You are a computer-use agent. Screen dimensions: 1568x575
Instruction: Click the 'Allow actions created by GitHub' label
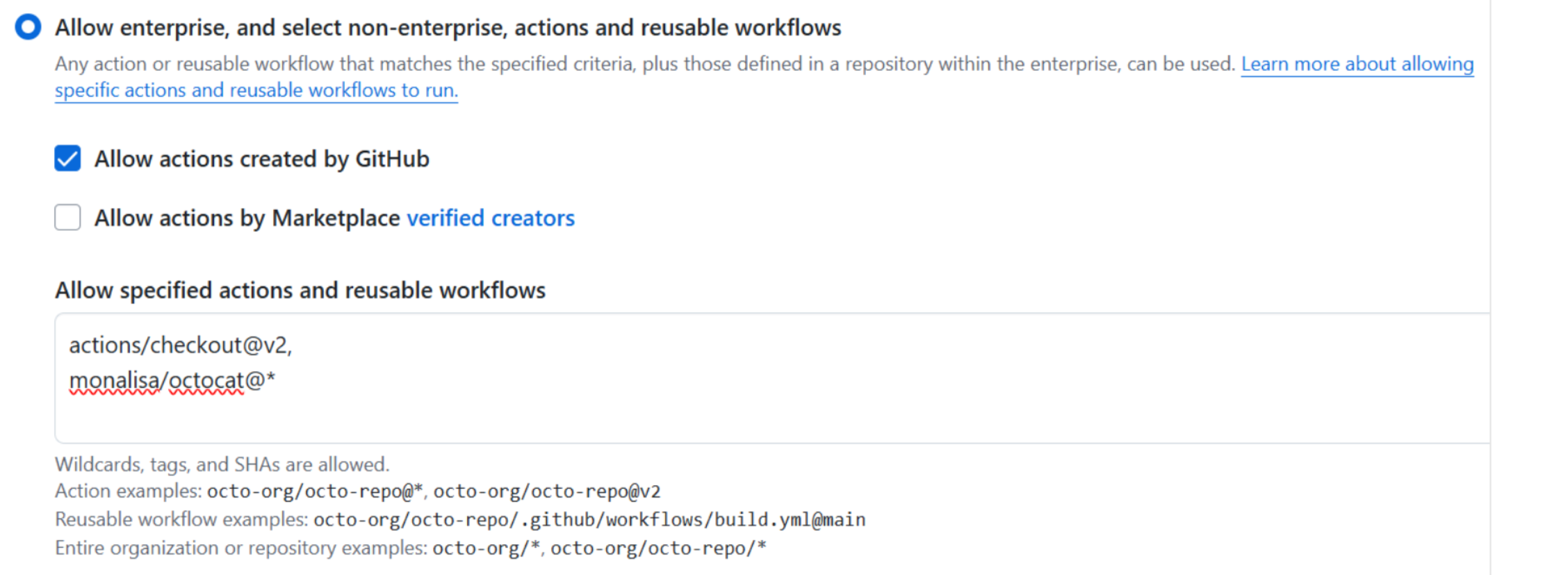tap(262, 159)
